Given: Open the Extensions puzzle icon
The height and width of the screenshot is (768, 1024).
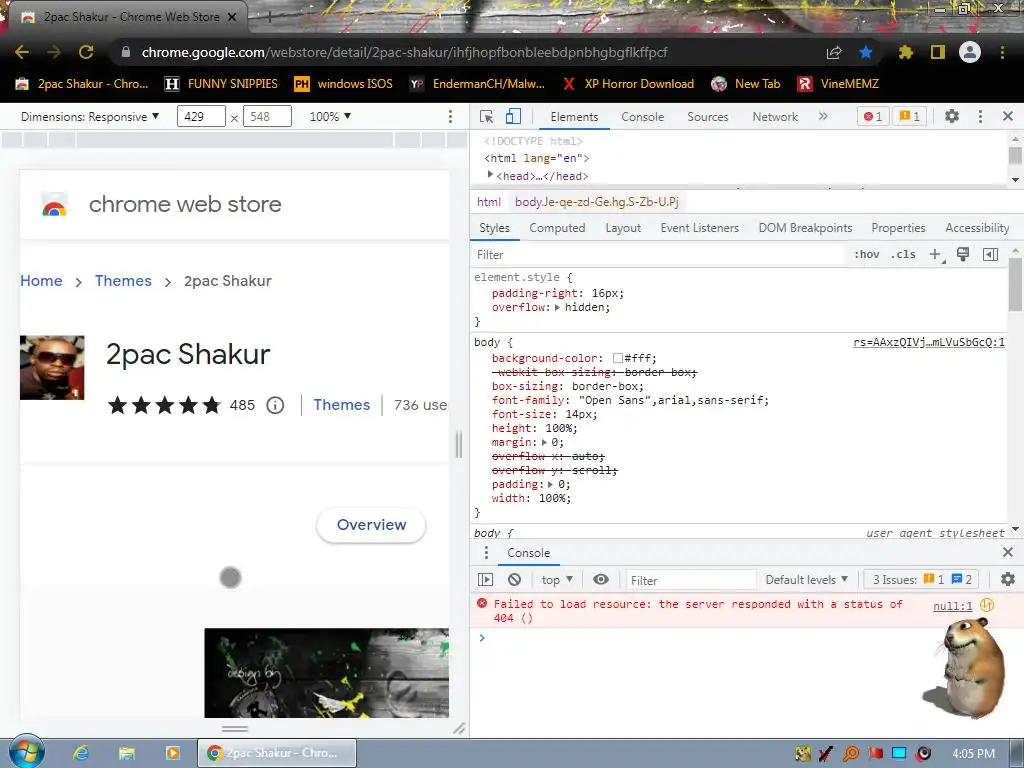Looking at the screenshot, I should point(905,52).
